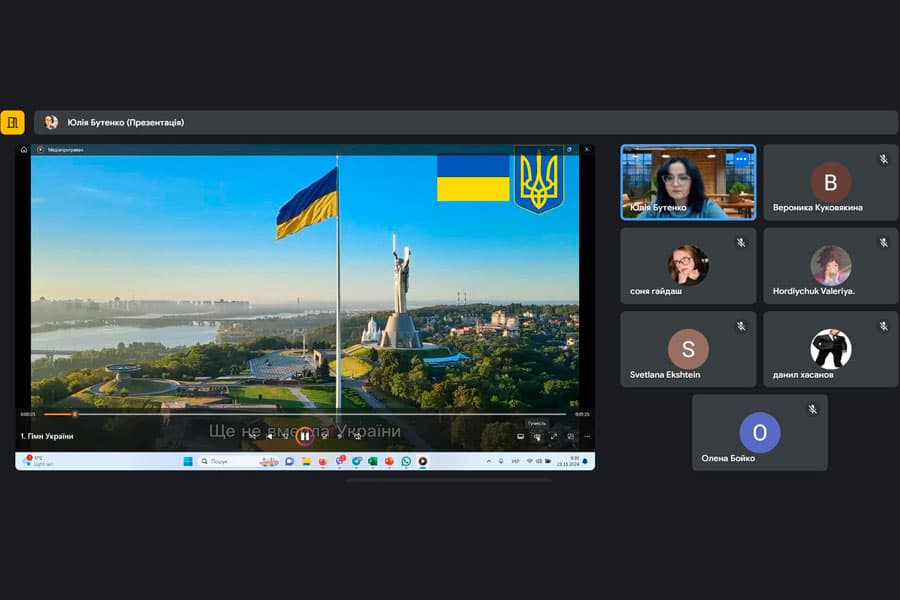This screenshot has width=900, height=600.
Task: Click the Media Player taskbar icon
Action: (x=422, y=461)
